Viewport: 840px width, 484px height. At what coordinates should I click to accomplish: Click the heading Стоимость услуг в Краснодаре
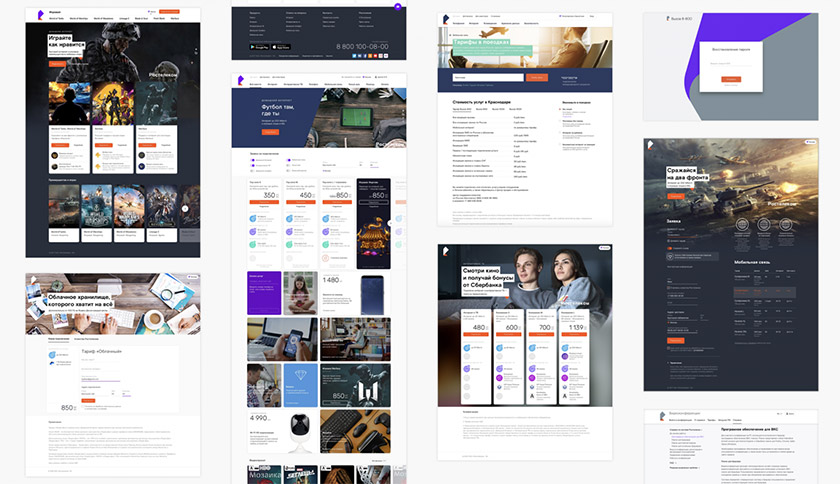tap(482, 102)
